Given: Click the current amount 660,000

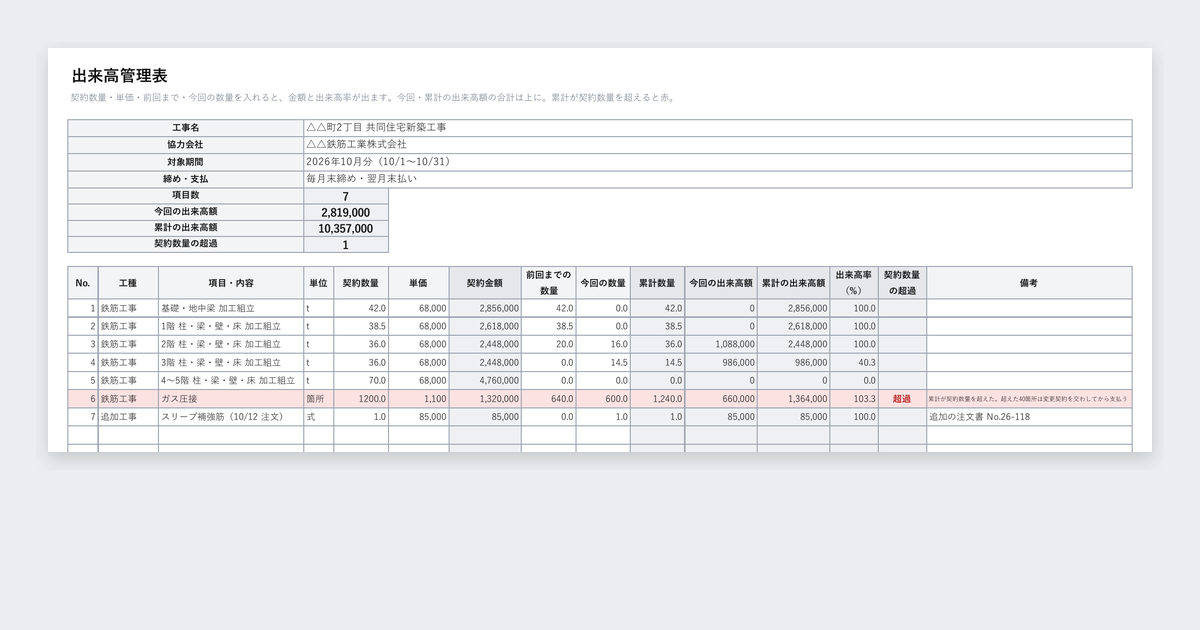Looking at the screenshot, I should pos(721,399).
